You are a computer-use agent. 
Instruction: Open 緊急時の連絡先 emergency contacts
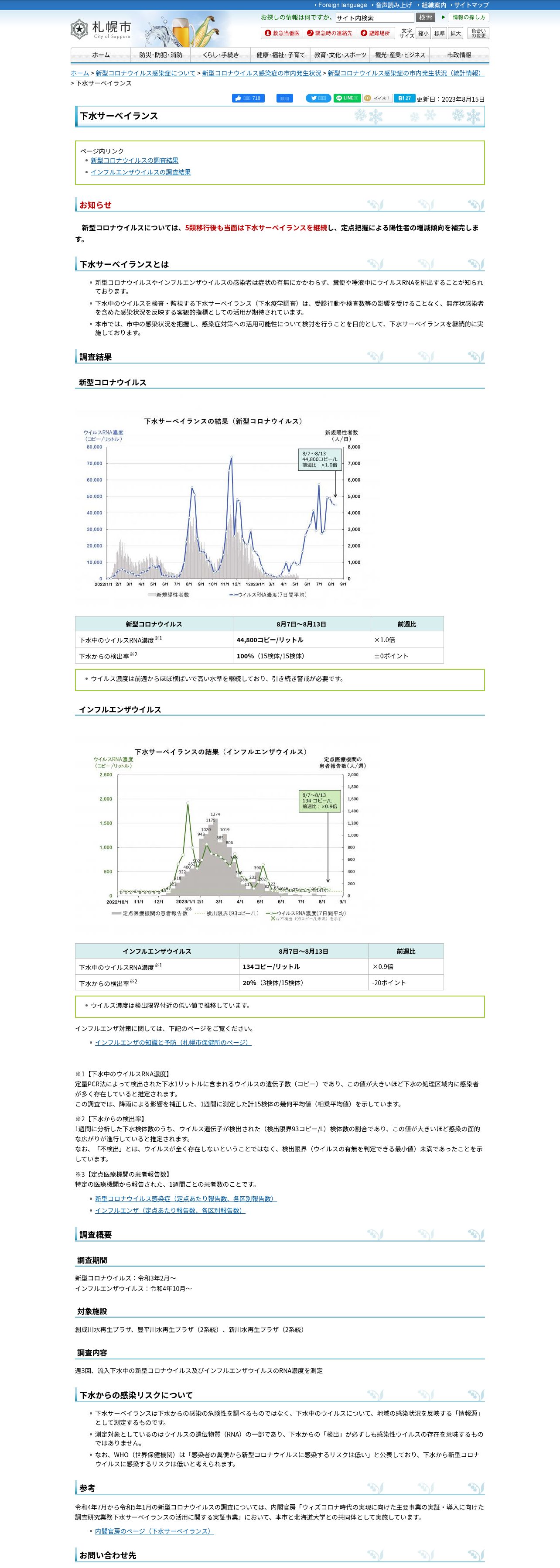click(330, 33)
